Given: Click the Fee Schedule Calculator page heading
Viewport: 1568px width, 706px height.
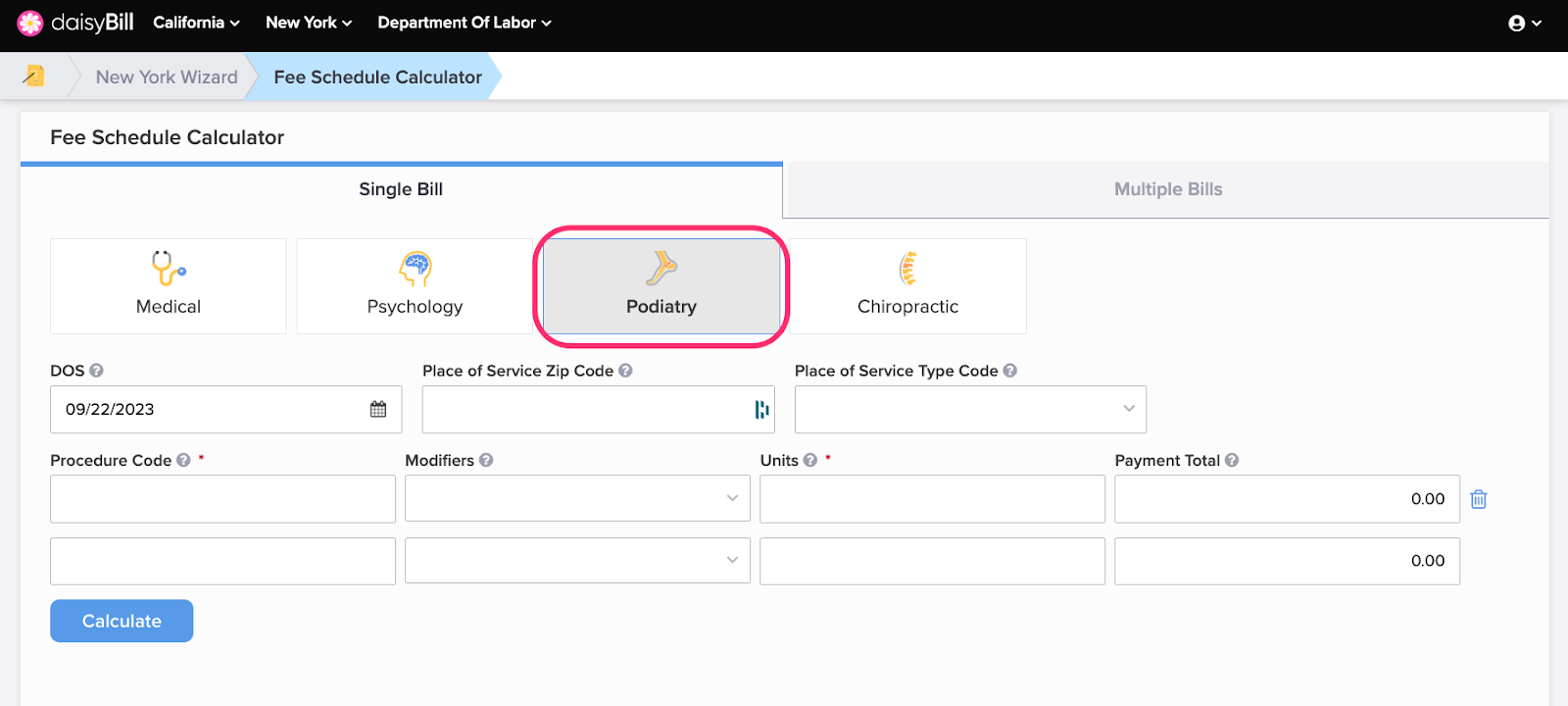Looking at the screenshot, I should tap(167, 137).
